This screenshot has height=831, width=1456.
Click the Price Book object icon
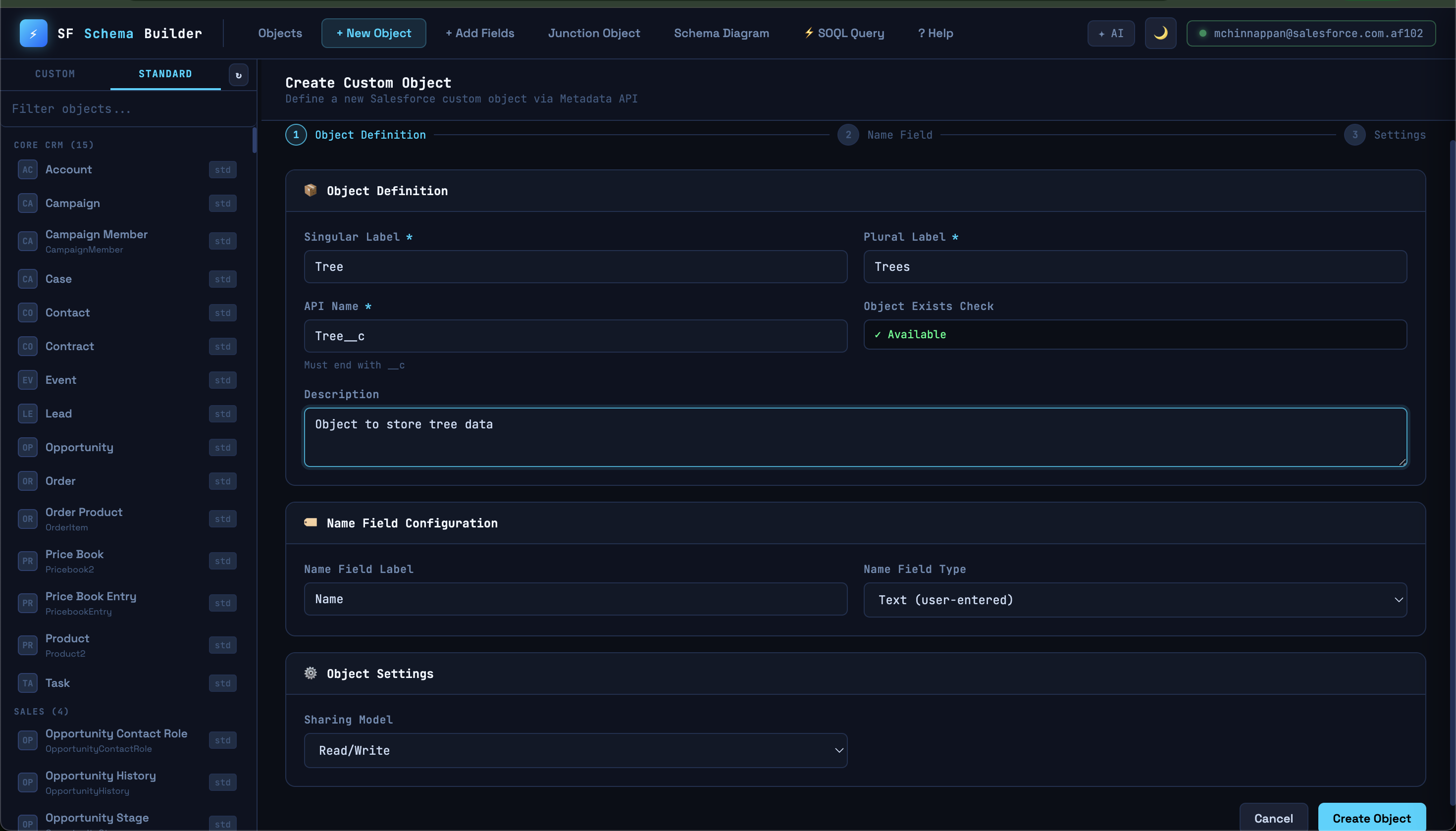pyautogui.click(x=27, y=561)
